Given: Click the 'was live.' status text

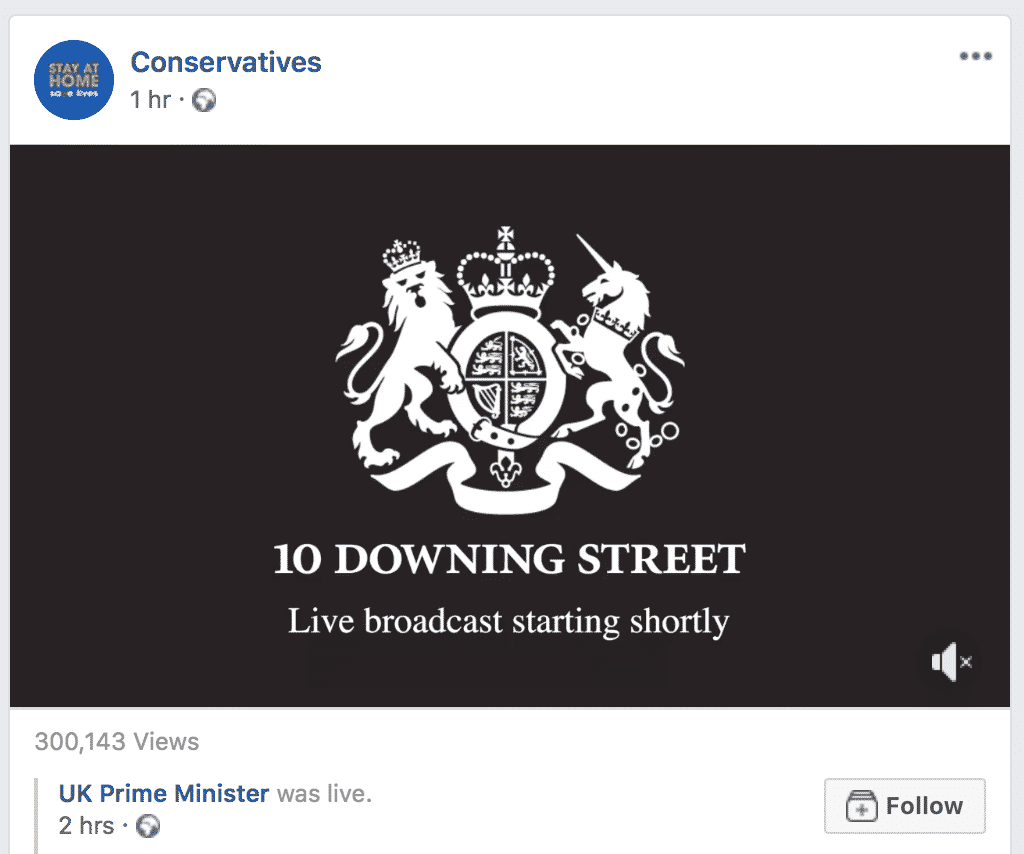Looking at the screenshot, I should 325,793.
